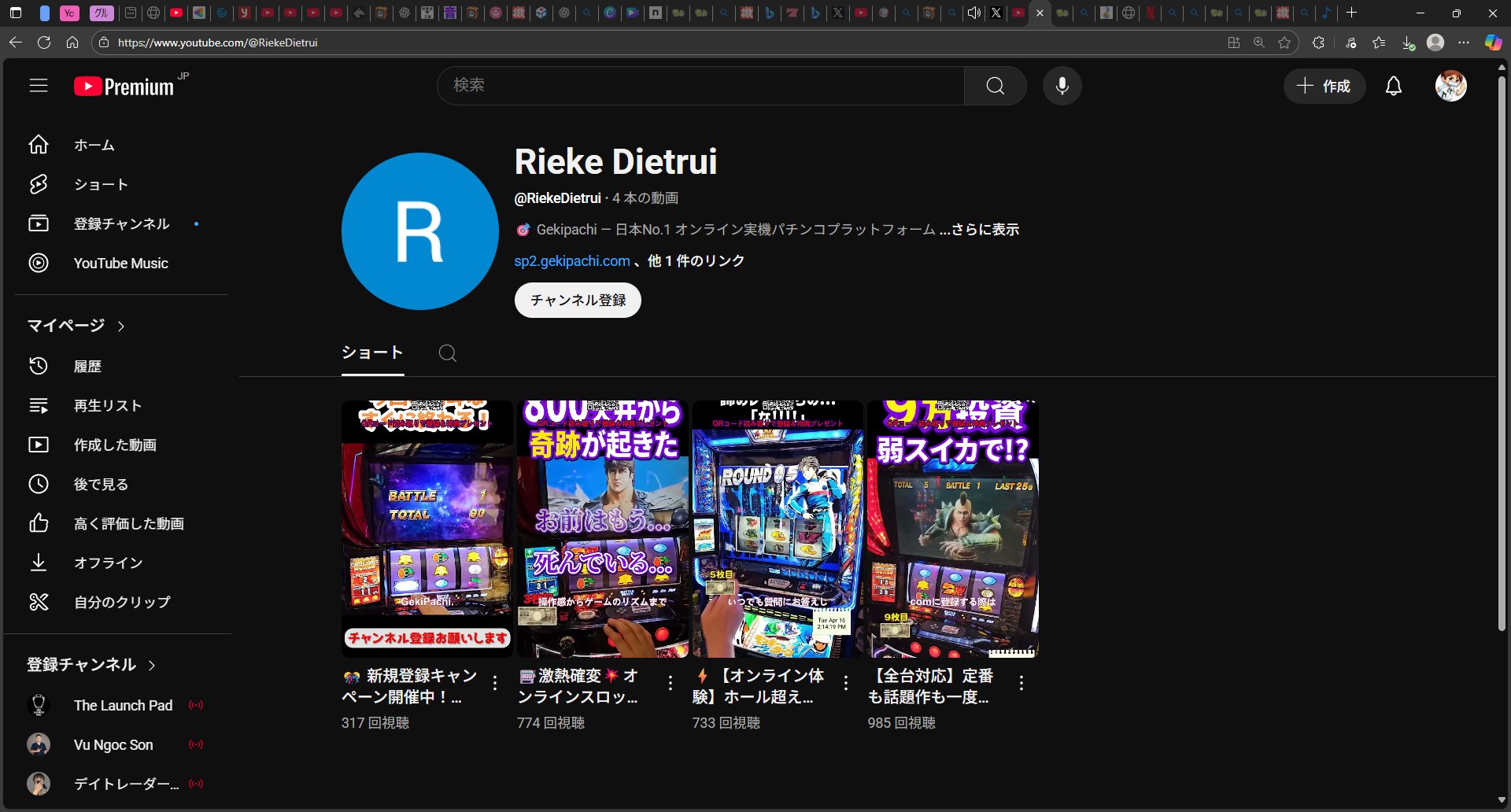Click the Rieke Dietrui channel name heading
1511x812 pixels.
click(615, 161)
